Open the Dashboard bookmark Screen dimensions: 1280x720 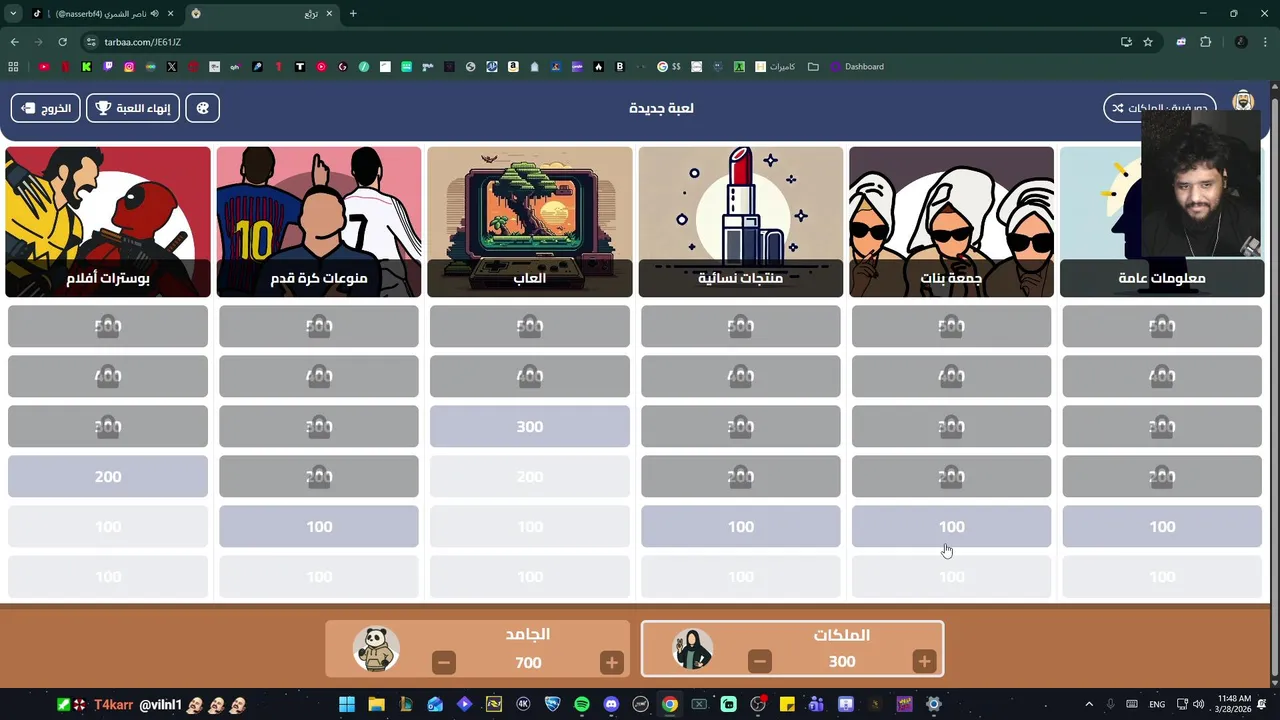pos(857,67)
